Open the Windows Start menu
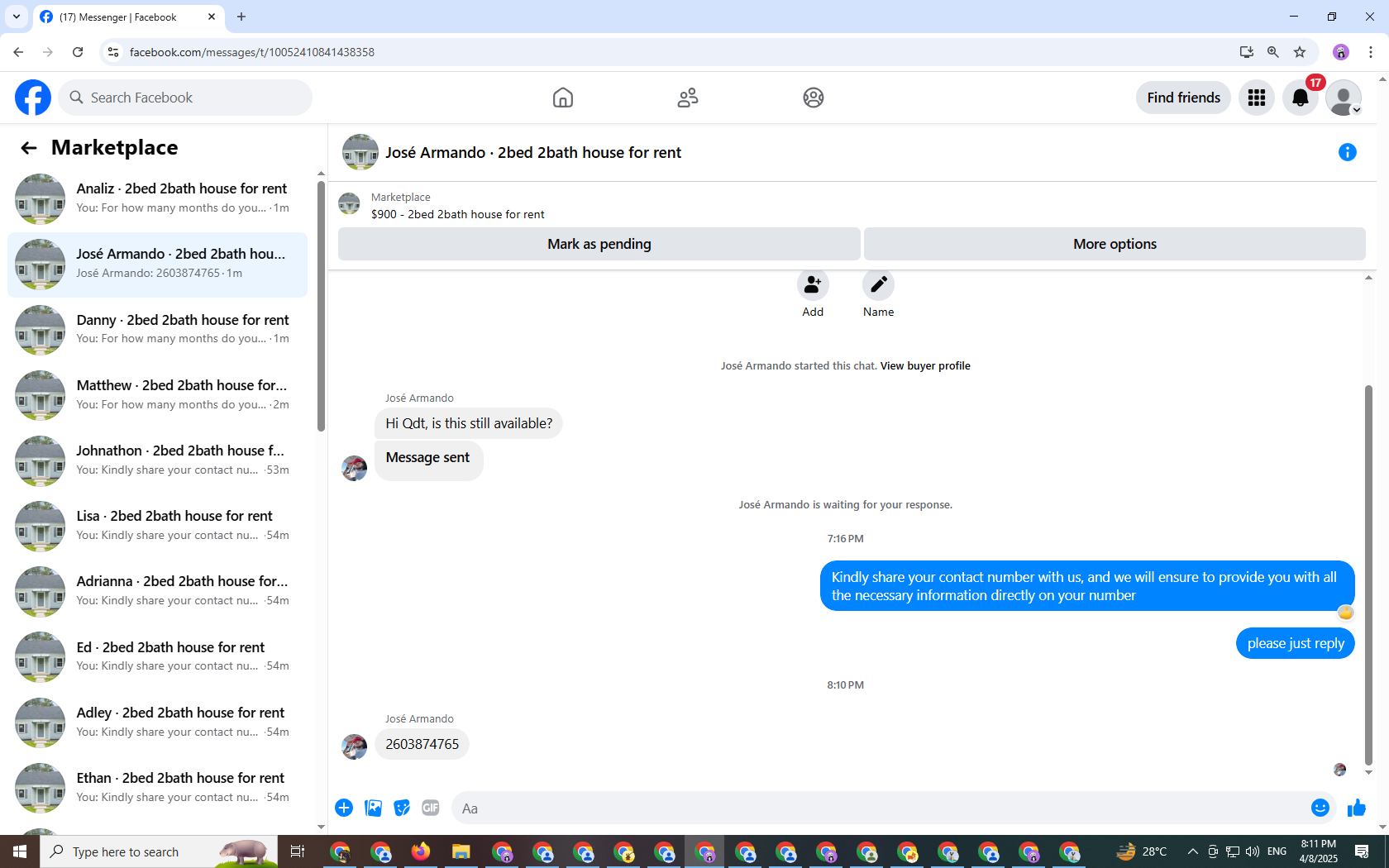Viewport: 1389px width, 868px height. coord(20,851)
